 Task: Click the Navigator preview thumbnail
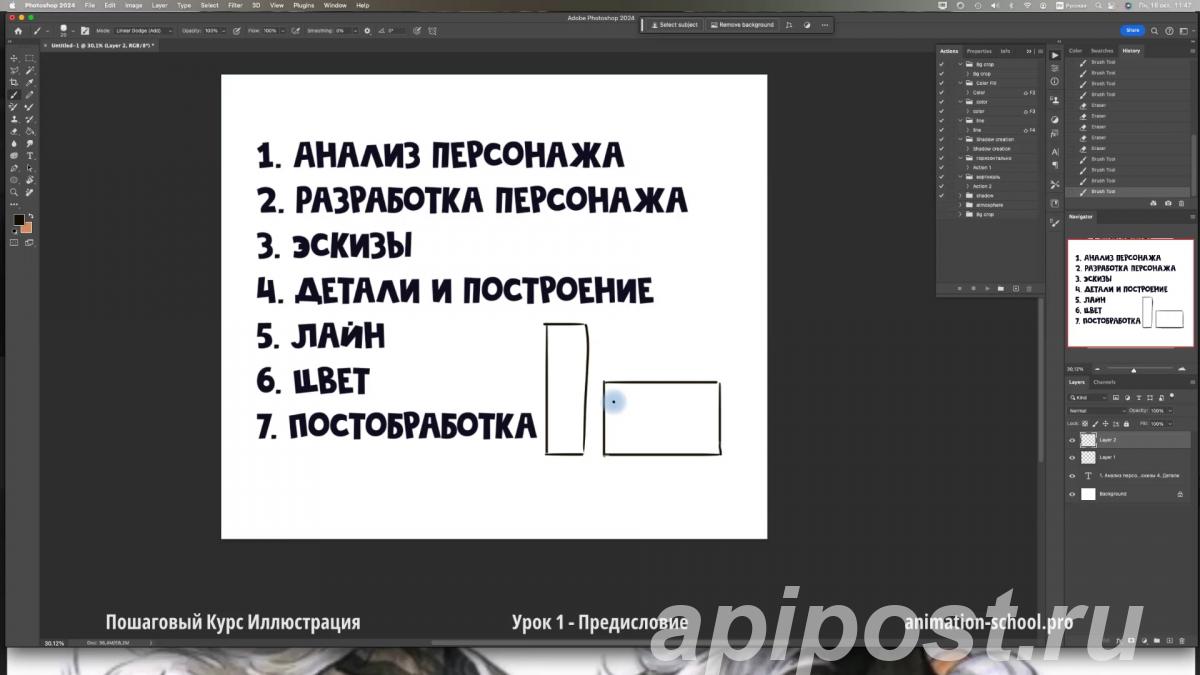pyautogui.click(x=1130, y=292)
